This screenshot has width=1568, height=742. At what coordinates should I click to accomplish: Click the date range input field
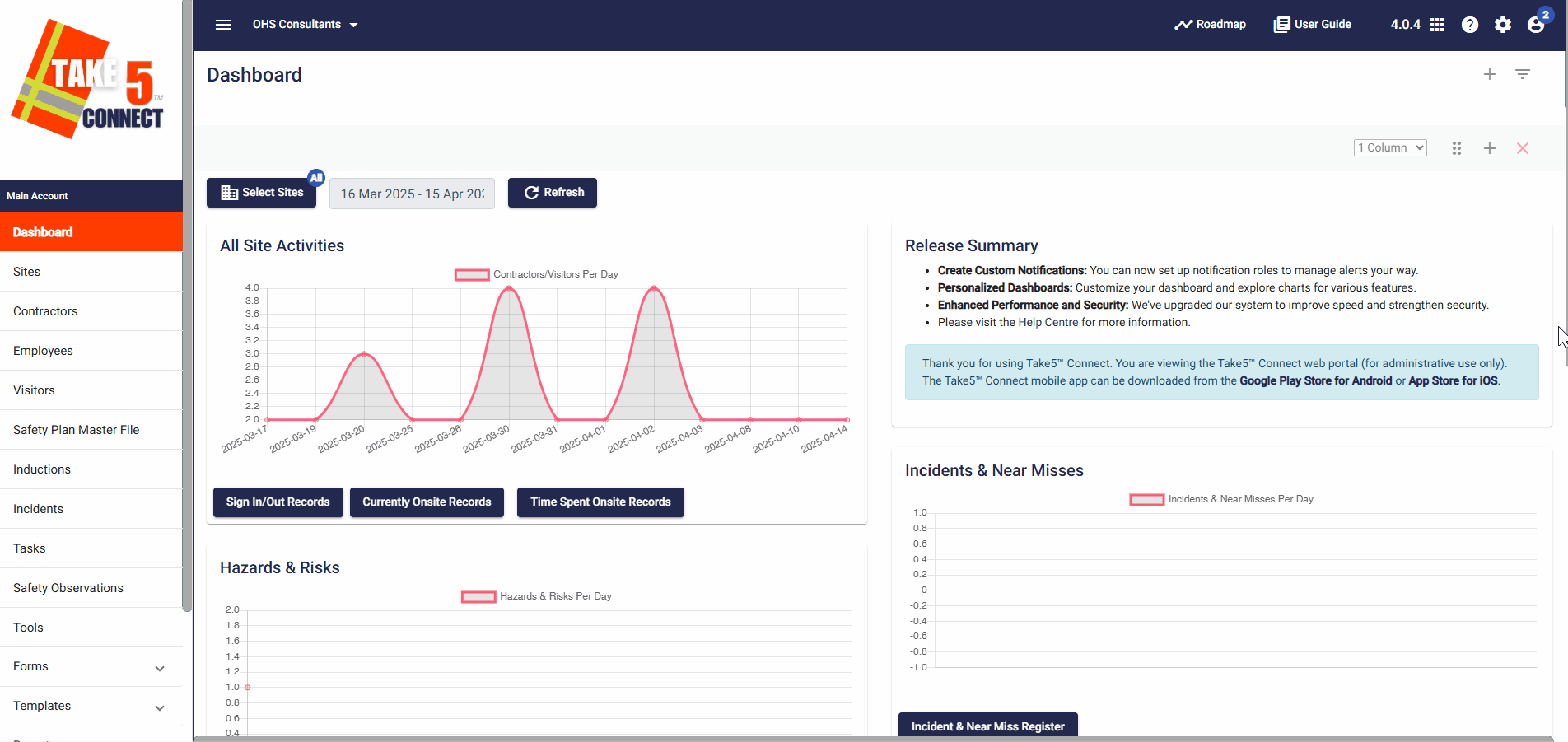(412, 194)
